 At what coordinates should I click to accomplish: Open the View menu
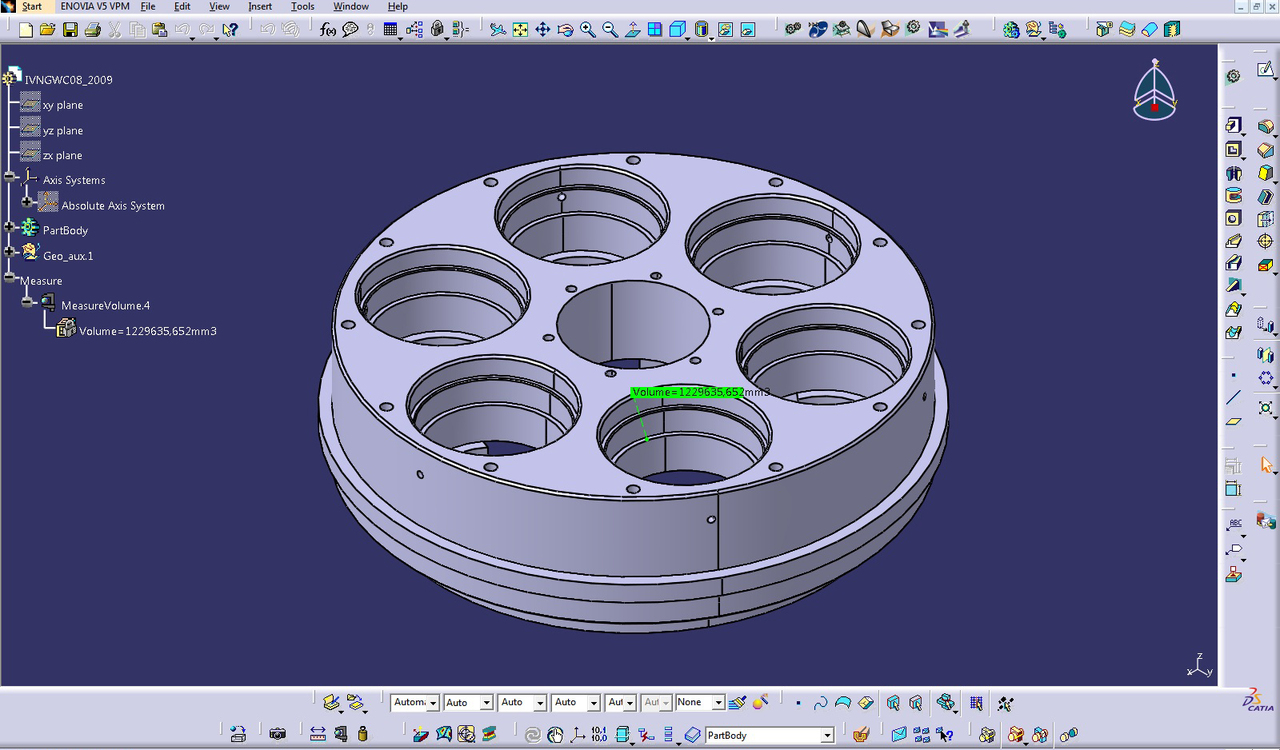(219, 6)
